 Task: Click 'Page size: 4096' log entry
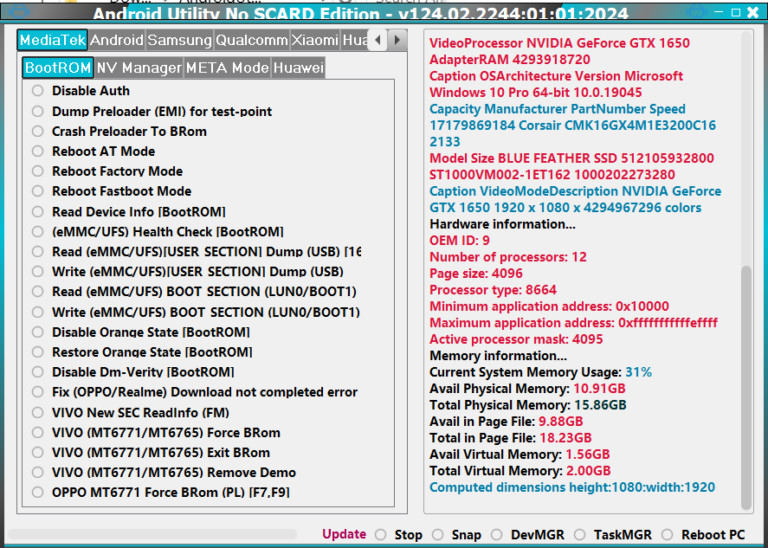[x=476, y=273]
